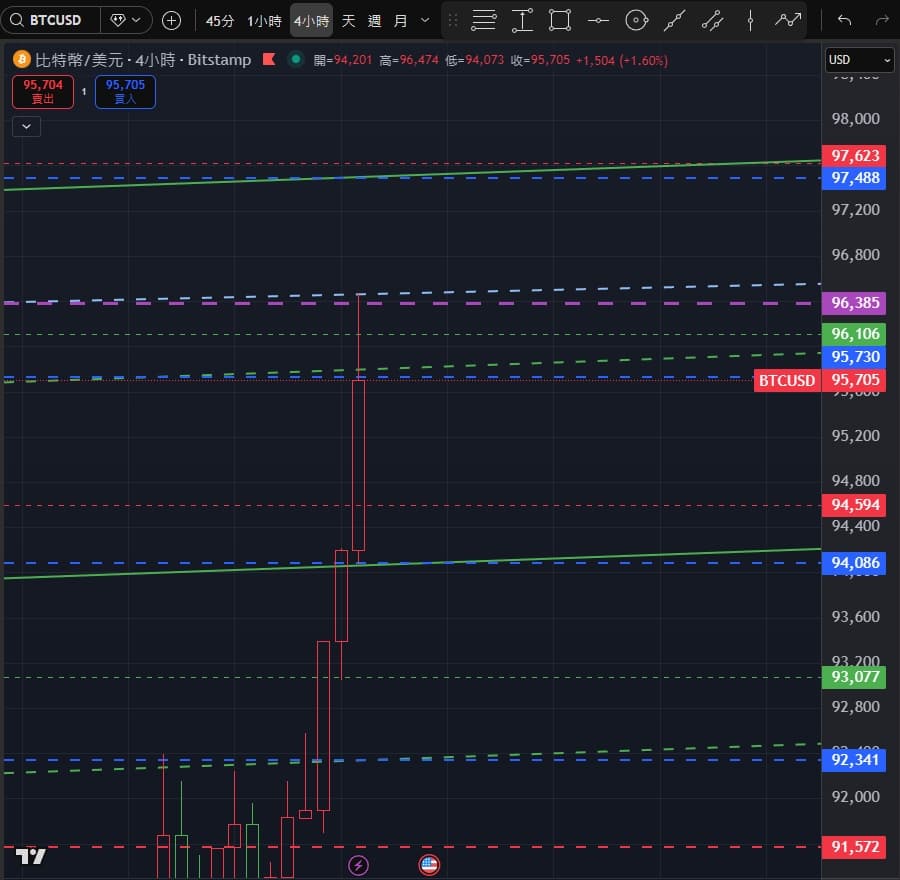This screenshot has height=880, width=900.
Task: Switch to the 天 daily timeframe
Action: tap(348, 21)
